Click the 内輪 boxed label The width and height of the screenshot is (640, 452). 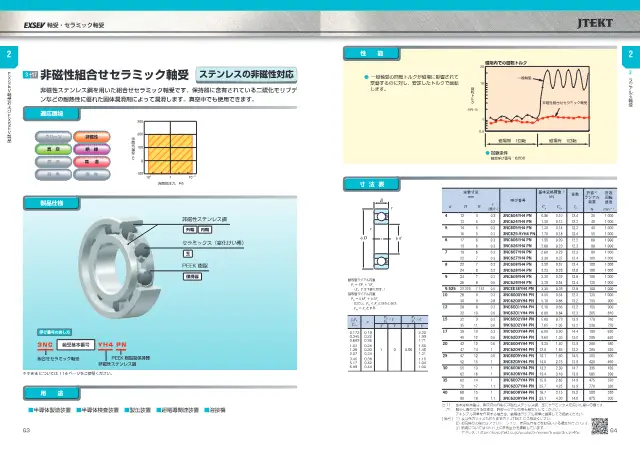(x=205, y=230)
